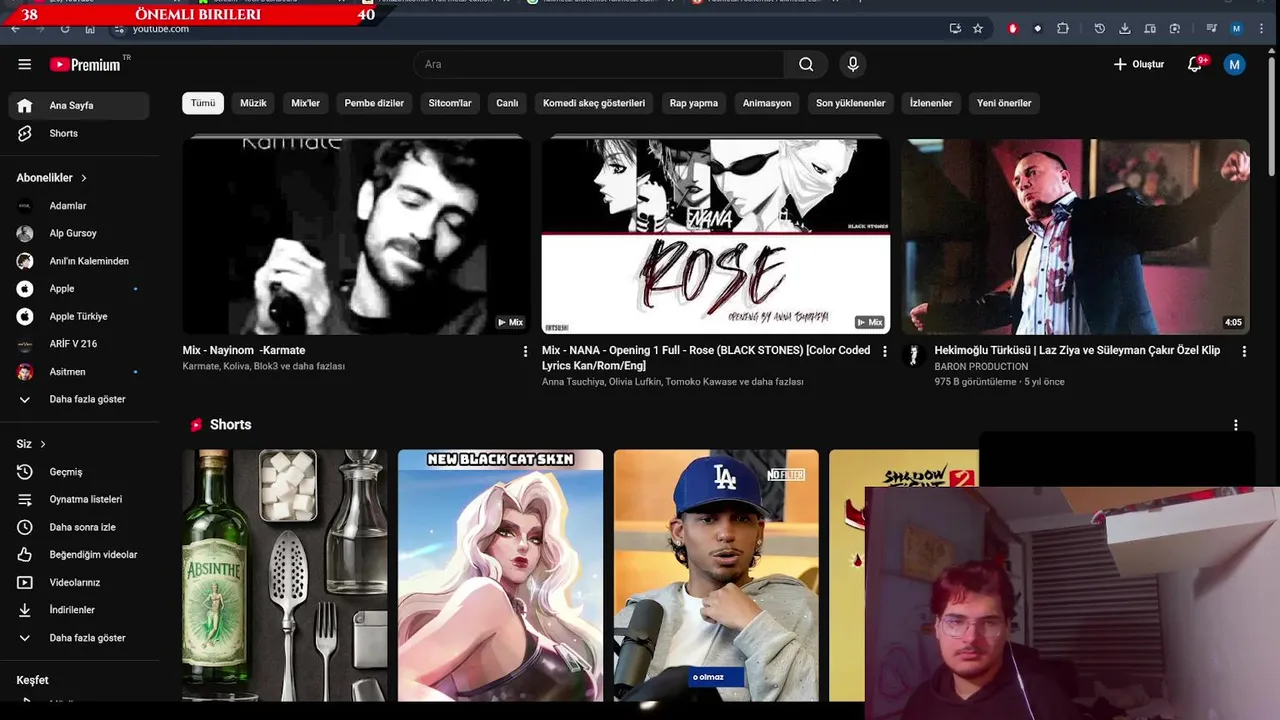Image resolution: width=1280 pixels, height=720 pixels.
Task: Open Daha sonra izle list
Action: (x=79, y=527)
